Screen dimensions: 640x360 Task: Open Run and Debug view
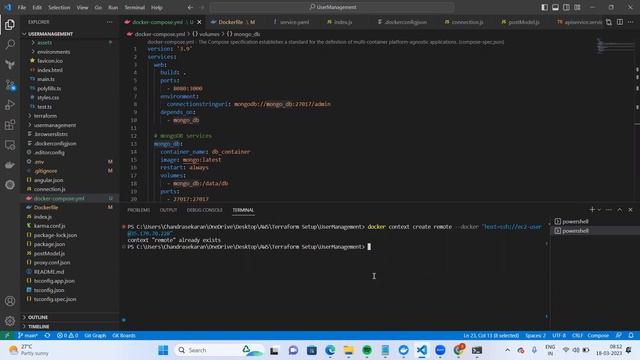[x=10, y=104]
